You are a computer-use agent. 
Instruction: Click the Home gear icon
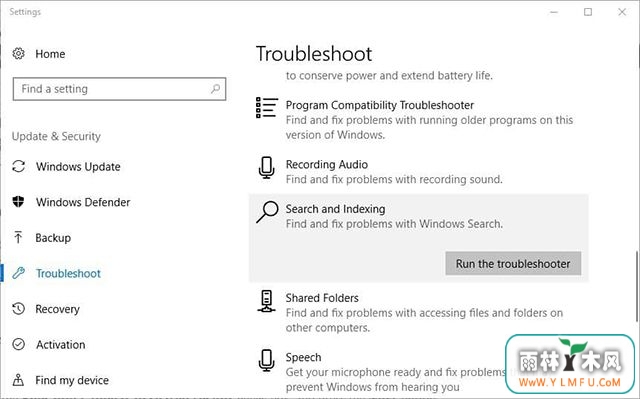18,53
